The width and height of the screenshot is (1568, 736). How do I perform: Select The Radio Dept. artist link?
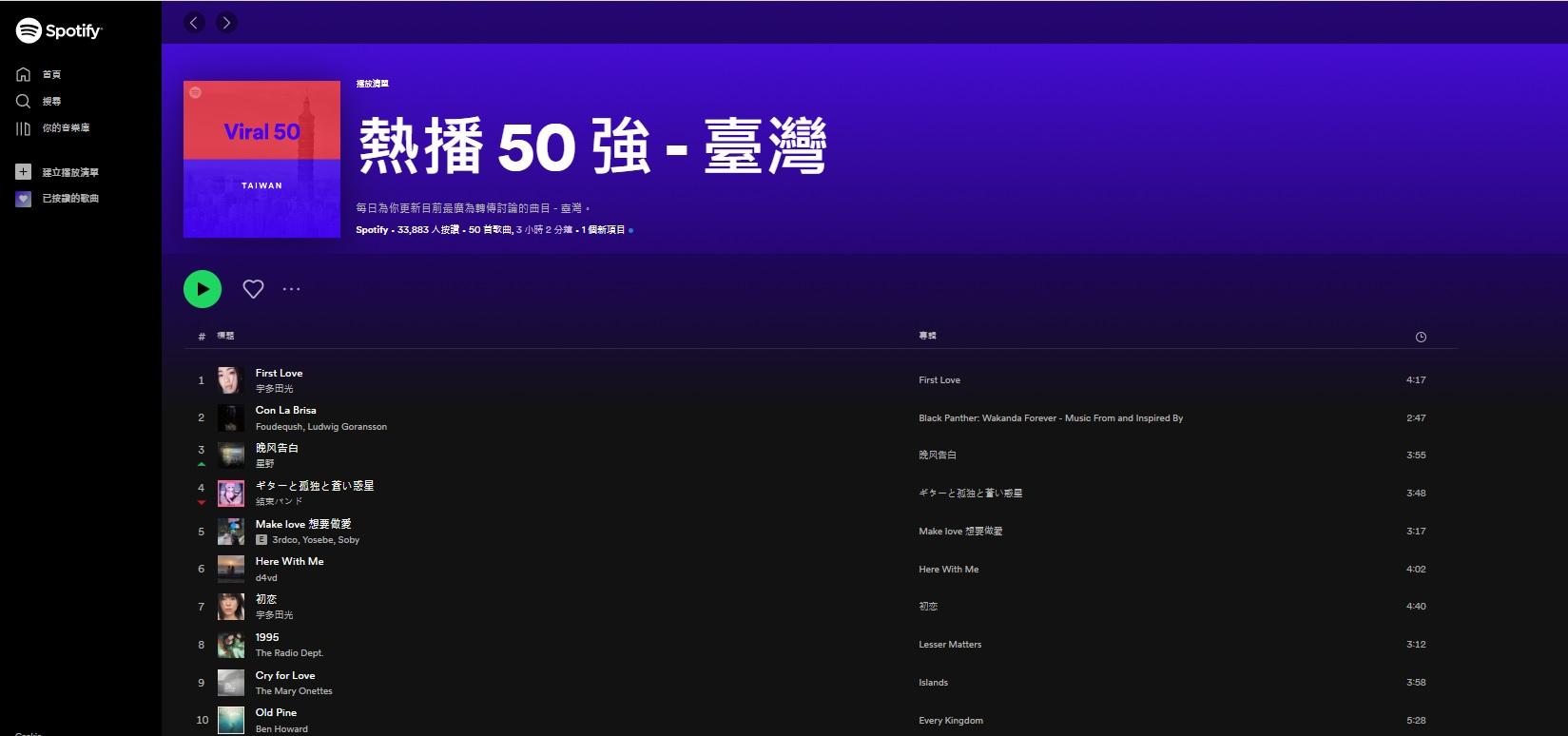point(289,653)
